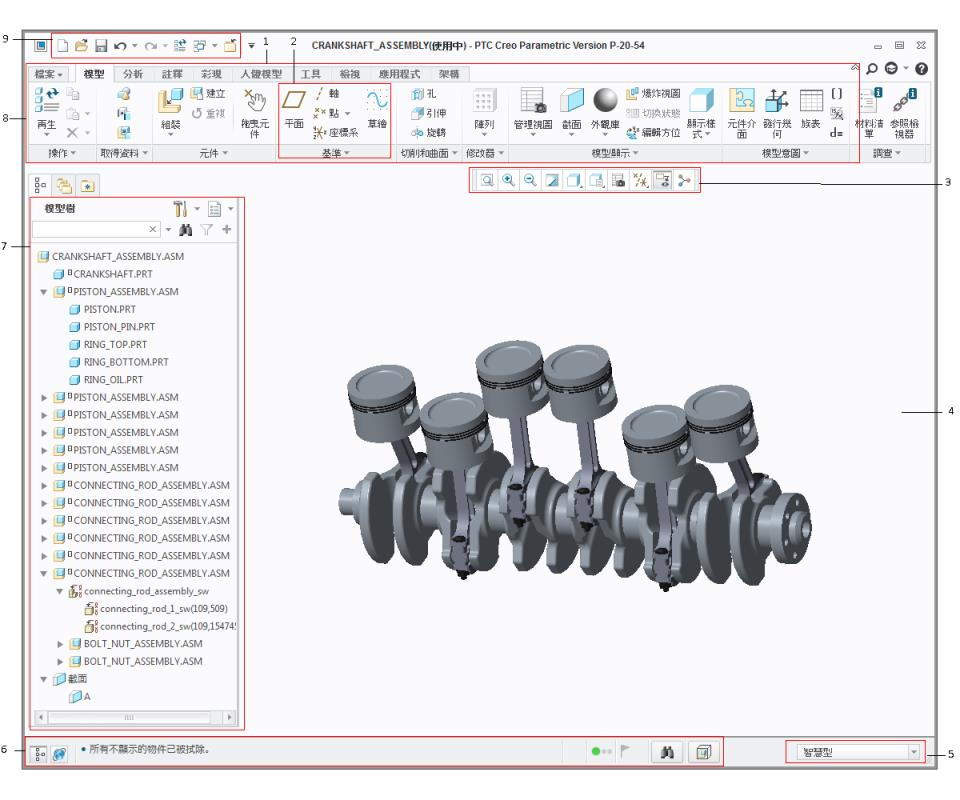Open a file using the folder icon
The width and height of the screenshot is (960, 800).
point(81,46)
